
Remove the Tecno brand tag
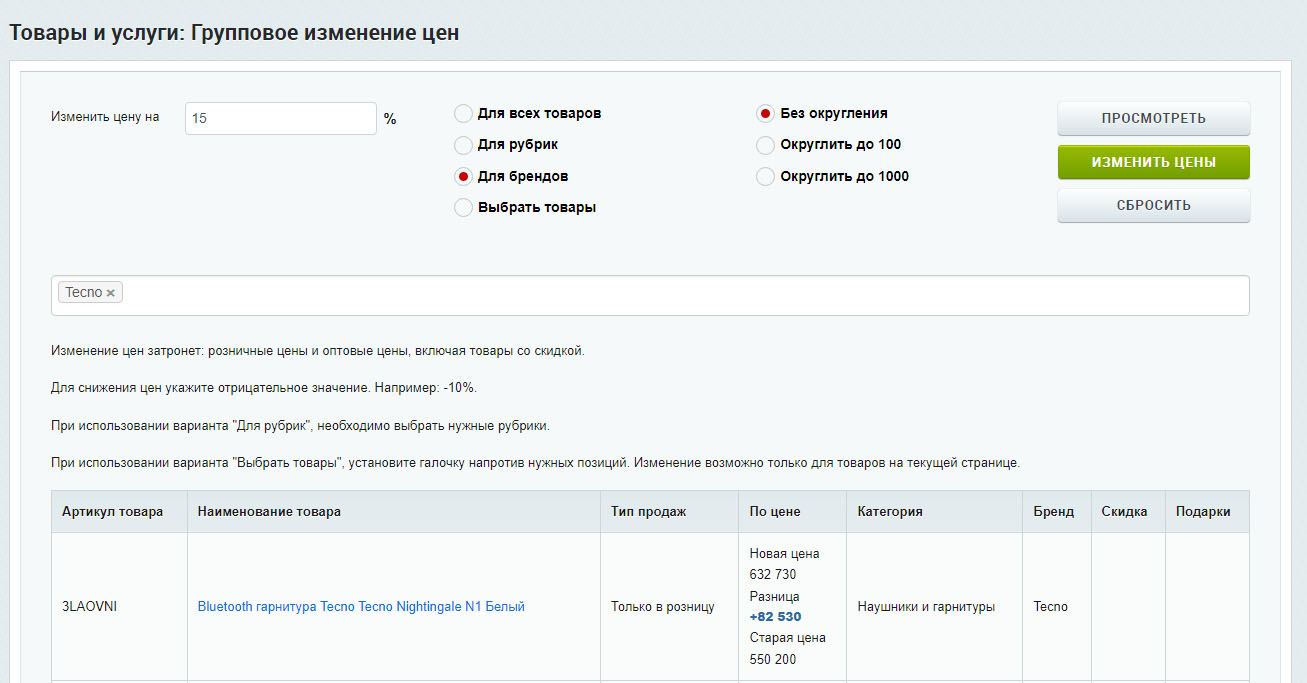[x=111, y=293]
